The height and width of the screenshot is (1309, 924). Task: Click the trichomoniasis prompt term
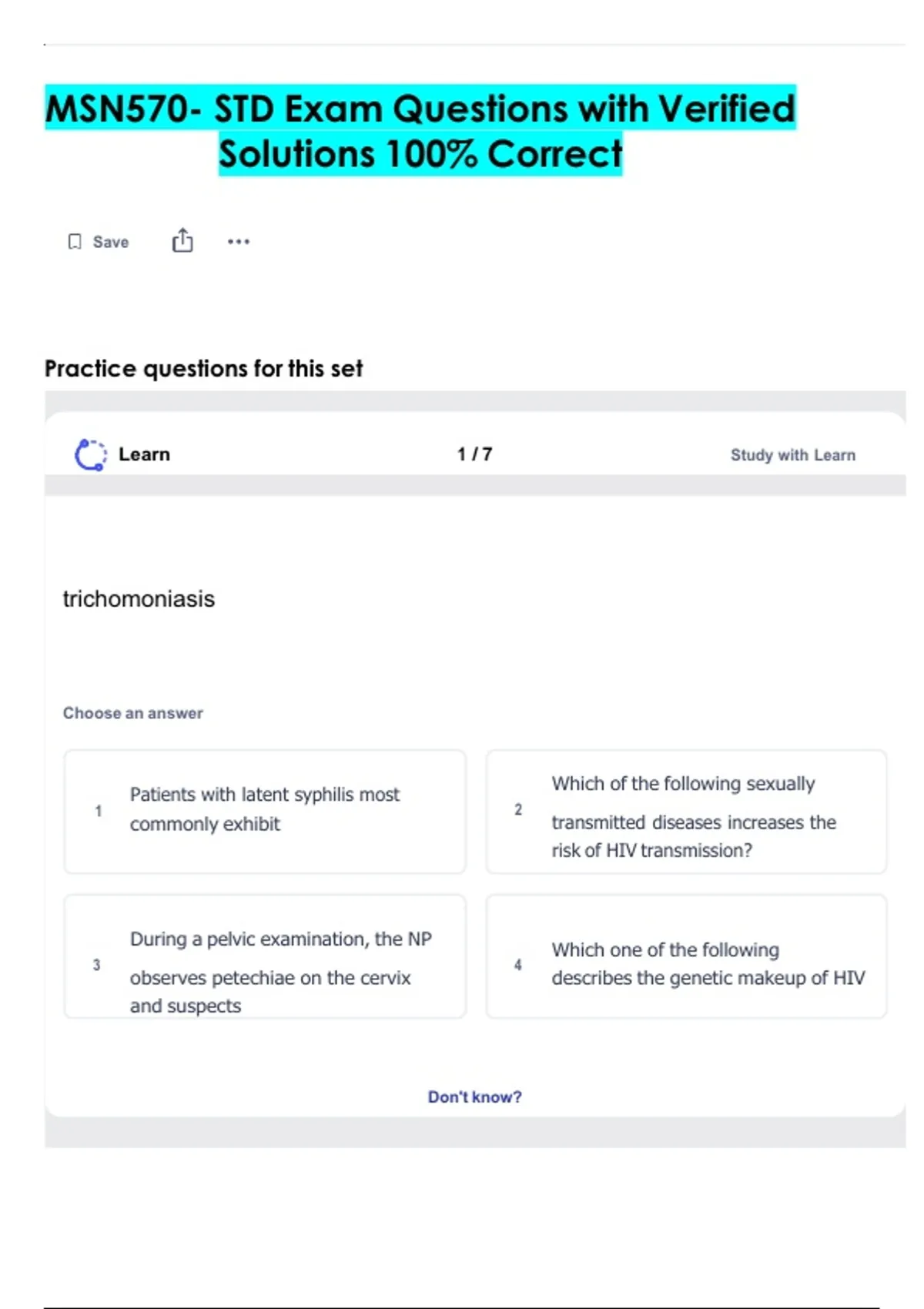(x=139, y=599)
